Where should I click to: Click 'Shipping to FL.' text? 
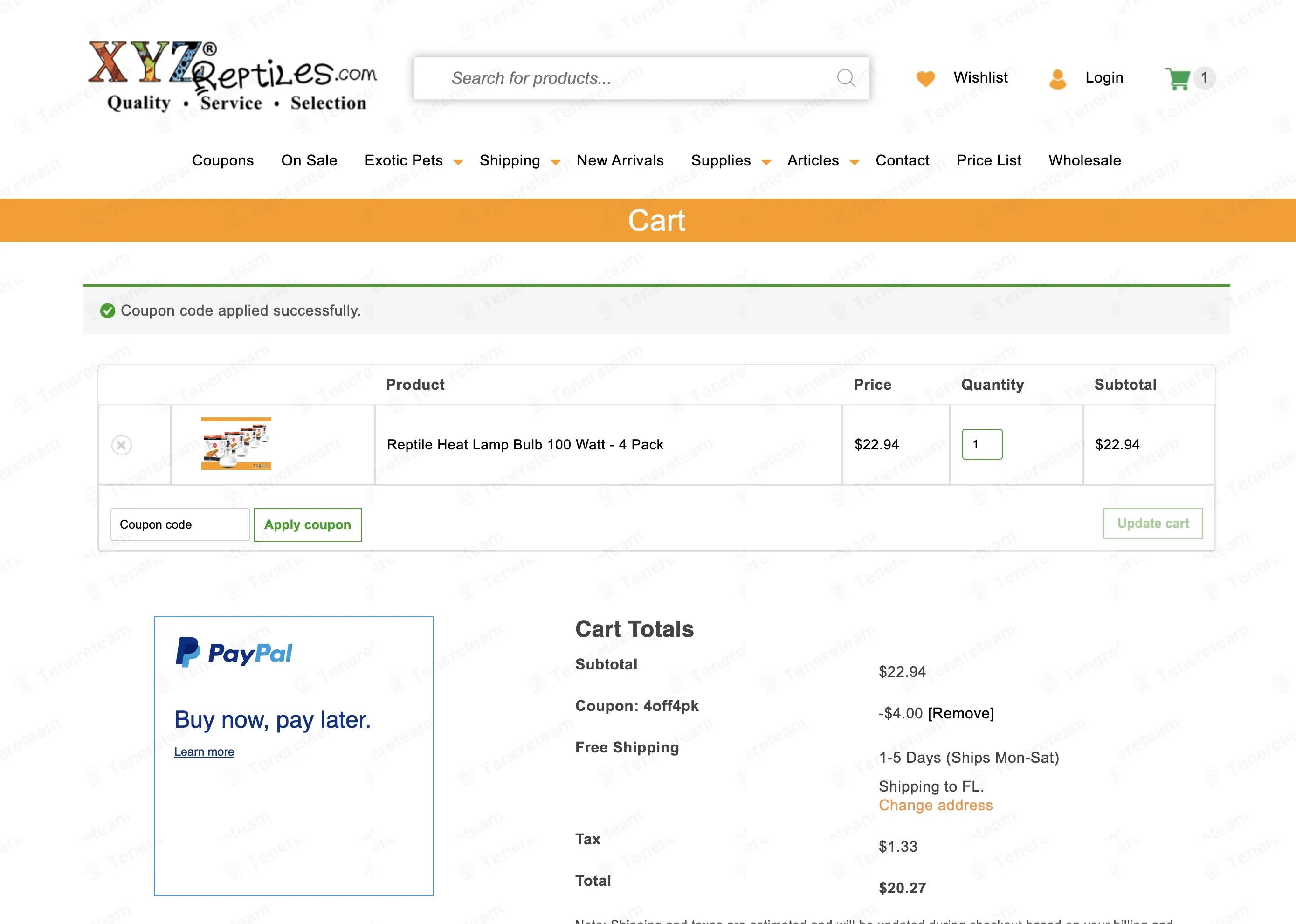931,786
